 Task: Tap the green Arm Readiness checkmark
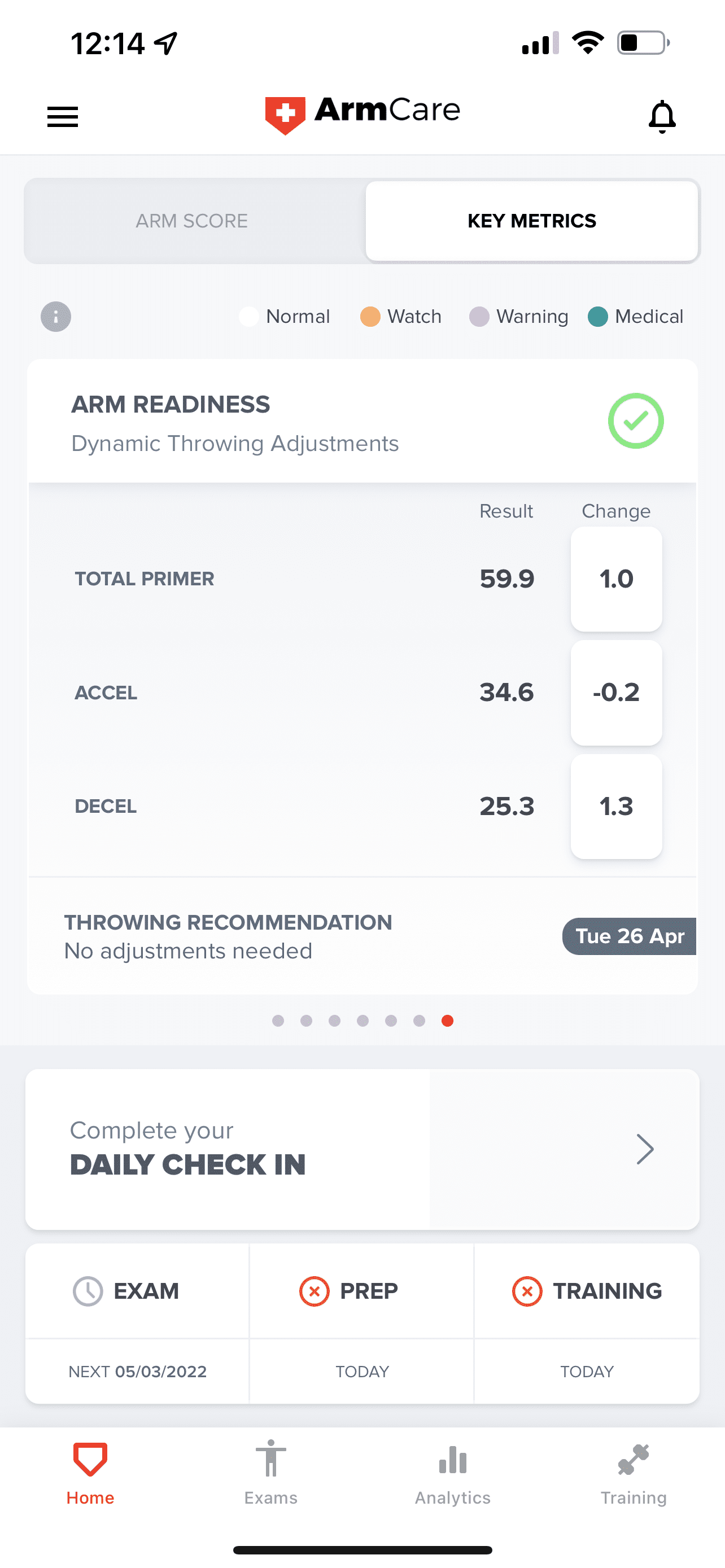(x=636, y=421)
